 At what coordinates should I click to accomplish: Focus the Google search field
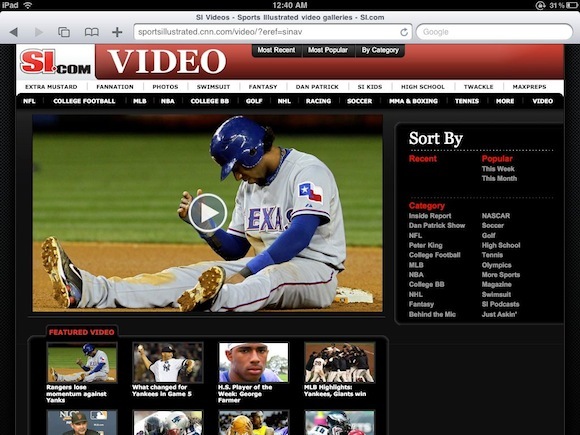tap(494, 32)
